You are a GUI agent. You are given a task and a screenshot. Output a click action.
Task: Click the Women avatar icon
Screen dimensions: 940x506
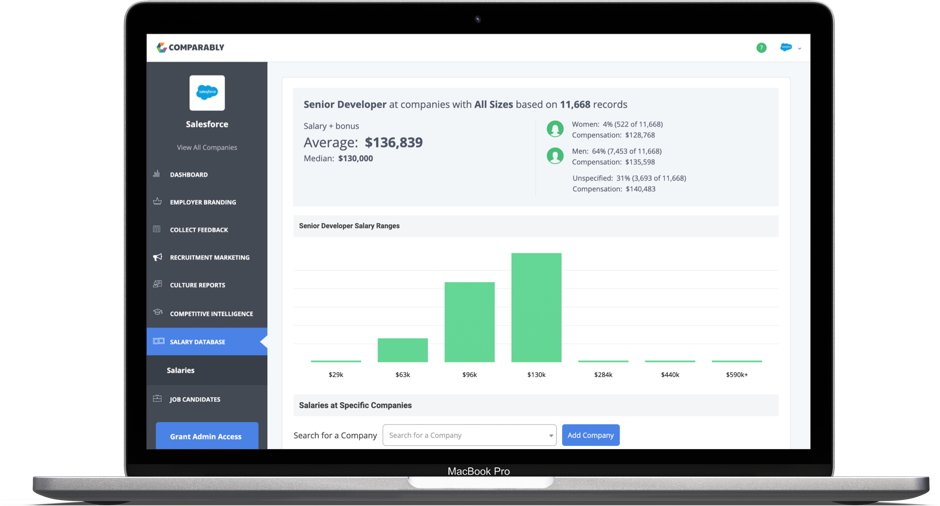click(555, 129)
